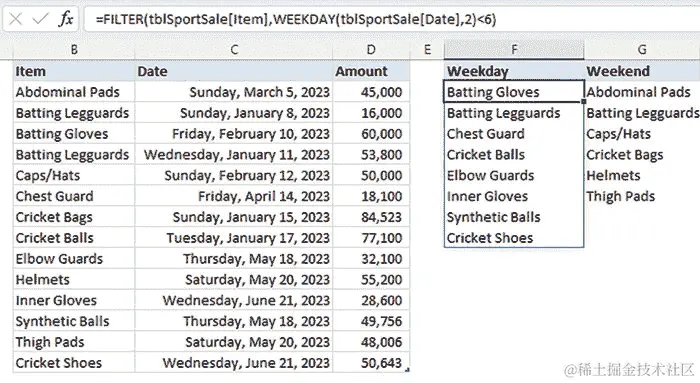
Task: Select column C header
Action: tap(233, 50)
